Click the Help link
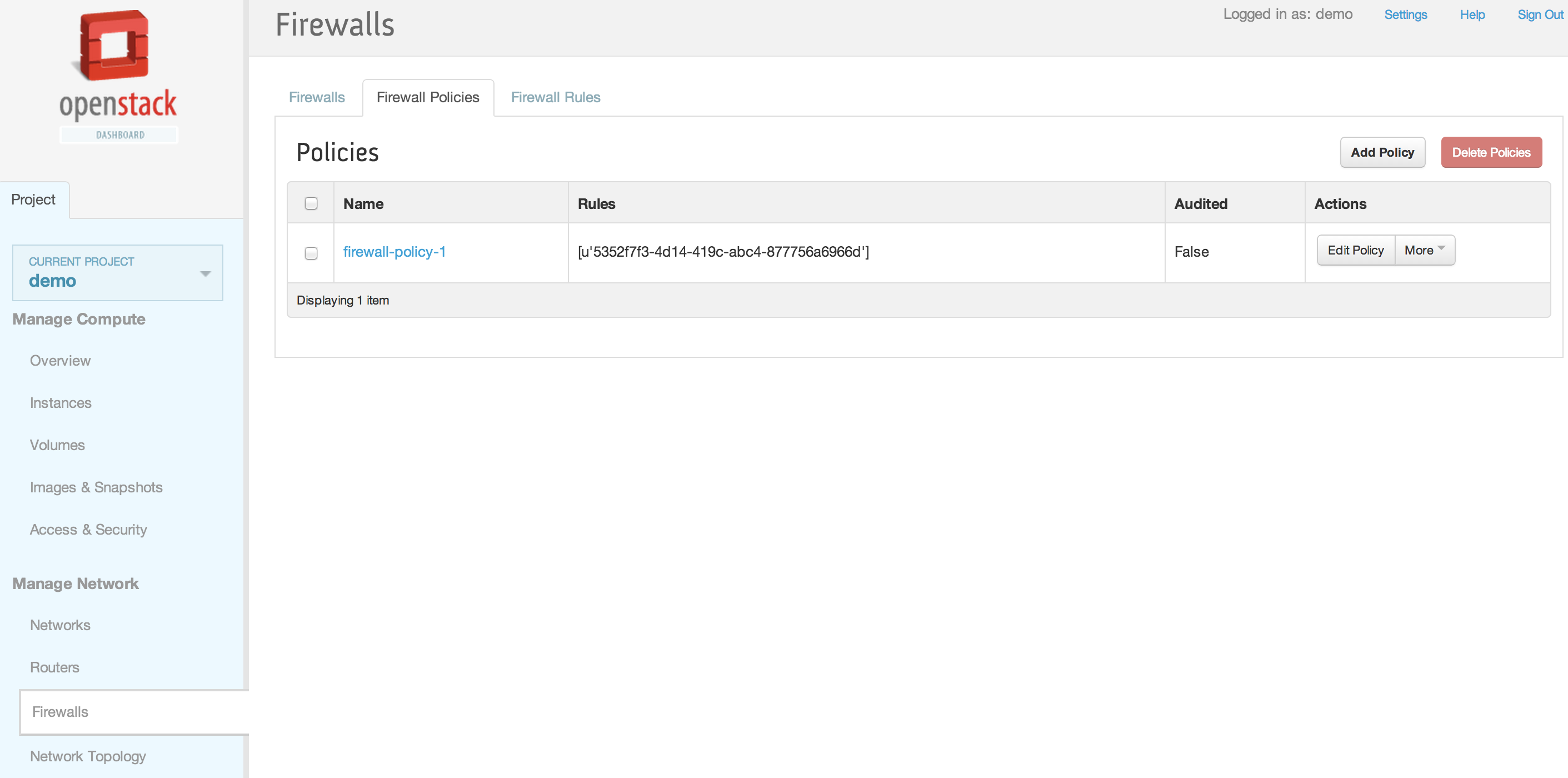The width and height of the screenshot is (1568, 778). pyautogui.click(x=1472, y=14)
